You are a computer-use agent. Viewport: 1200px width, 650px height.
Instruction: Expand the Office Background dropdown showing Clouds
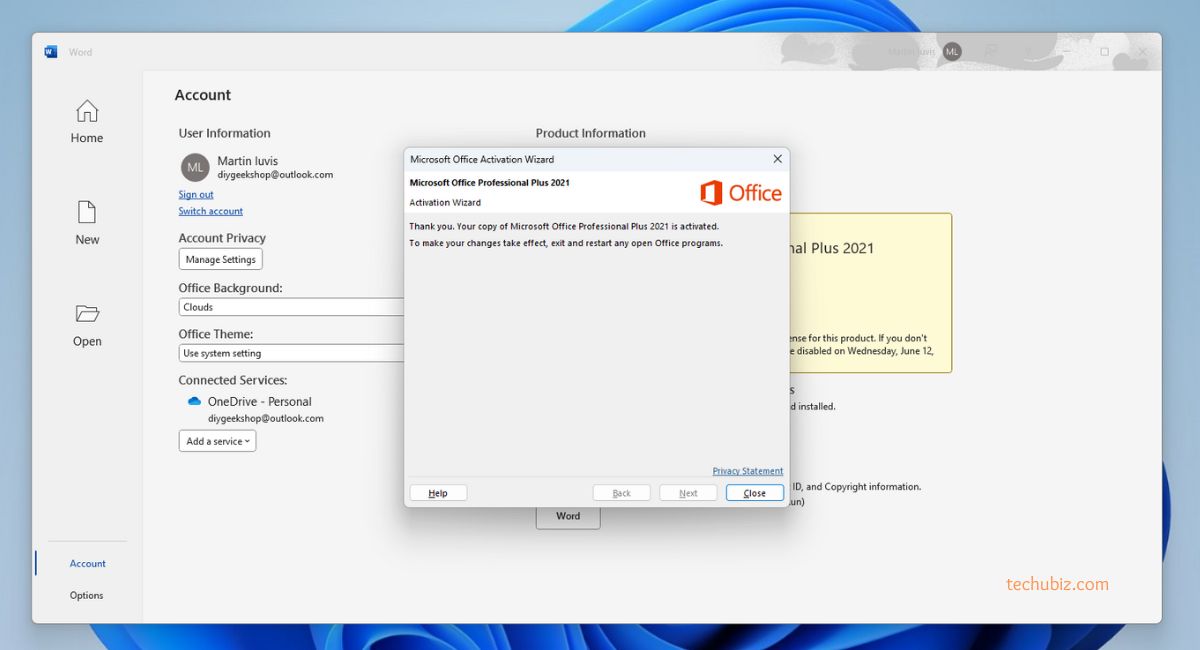pyautogui.click(x=291, y=307)
